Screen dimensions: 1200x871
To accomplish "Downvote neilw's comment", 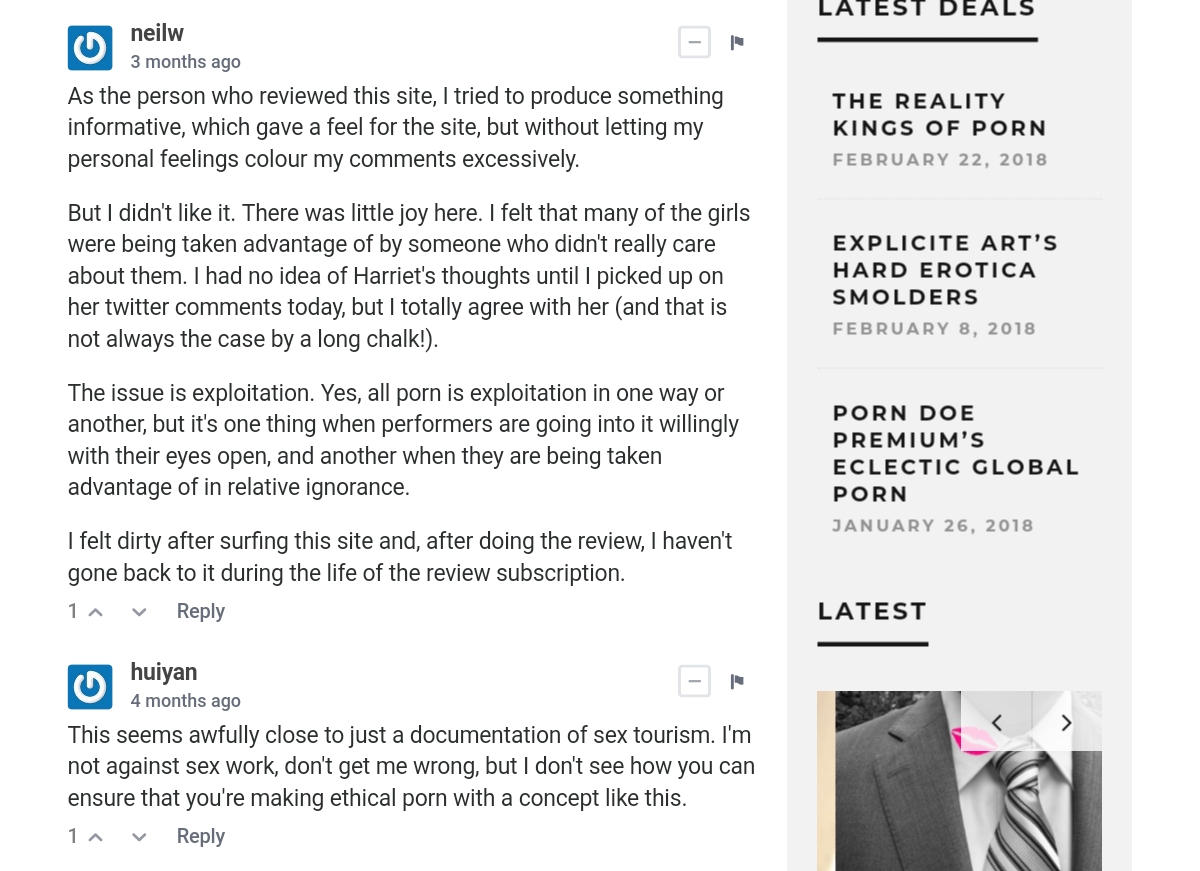I will [139, 612].
